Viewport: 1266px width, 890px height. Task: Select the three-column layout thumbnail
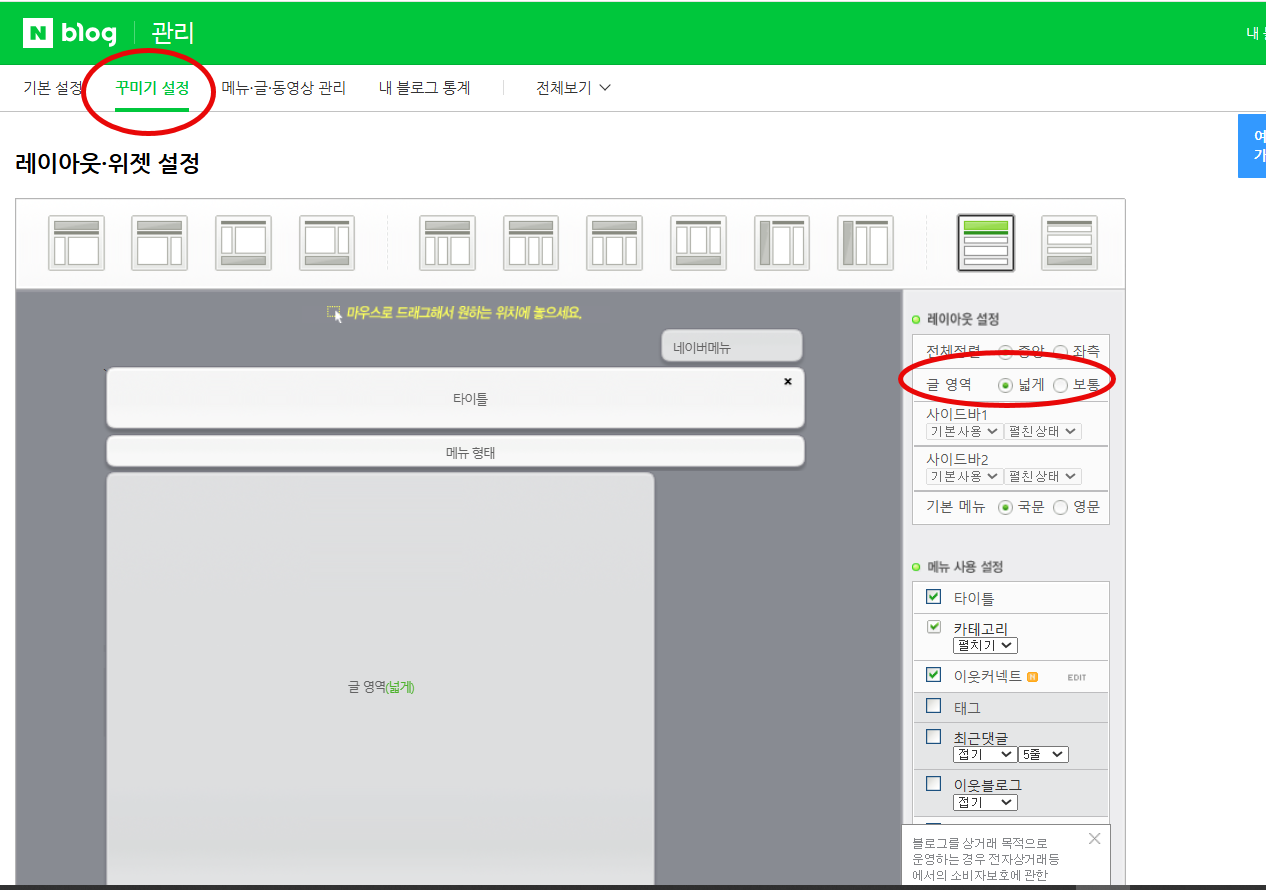[530, 242]
